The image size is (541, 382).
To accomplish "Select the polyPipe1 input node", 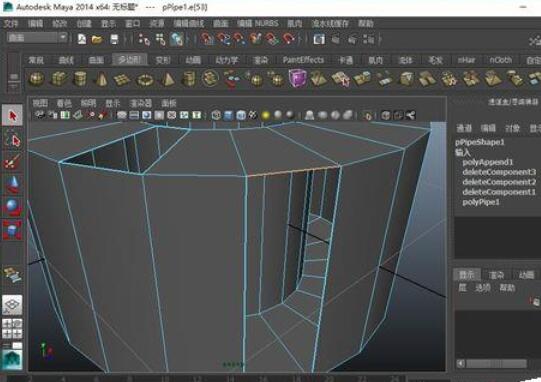I will 481,202.
